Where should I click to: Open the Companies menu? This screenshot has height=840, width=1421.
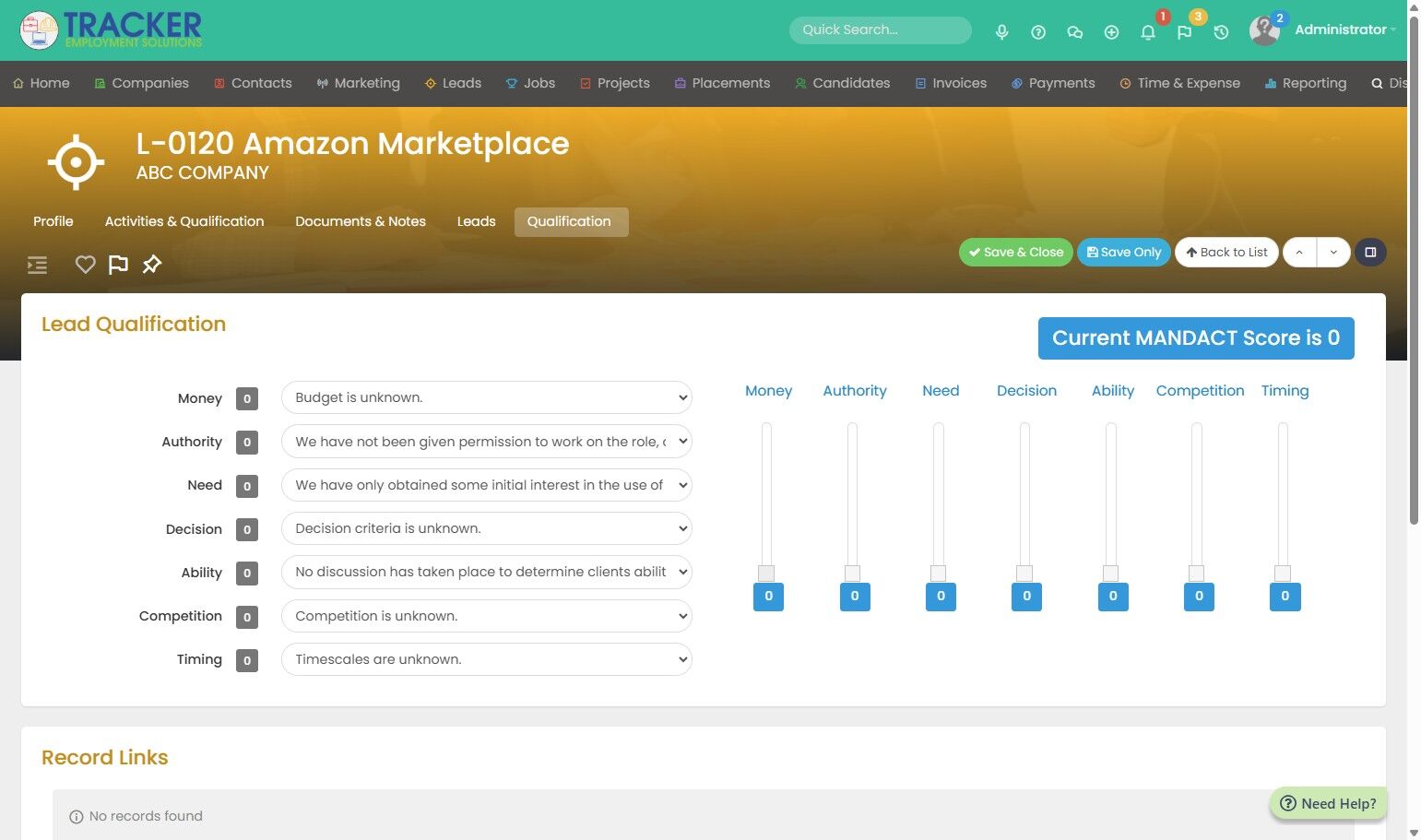tap(141, 83)
